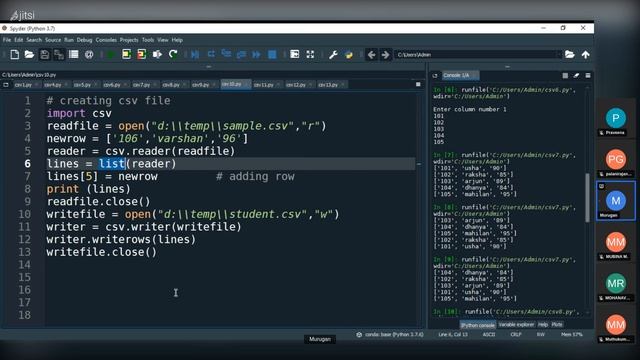This screenshot has width=640, height=360.
Task: Click the debug Step icon
Action: [211, 54]
